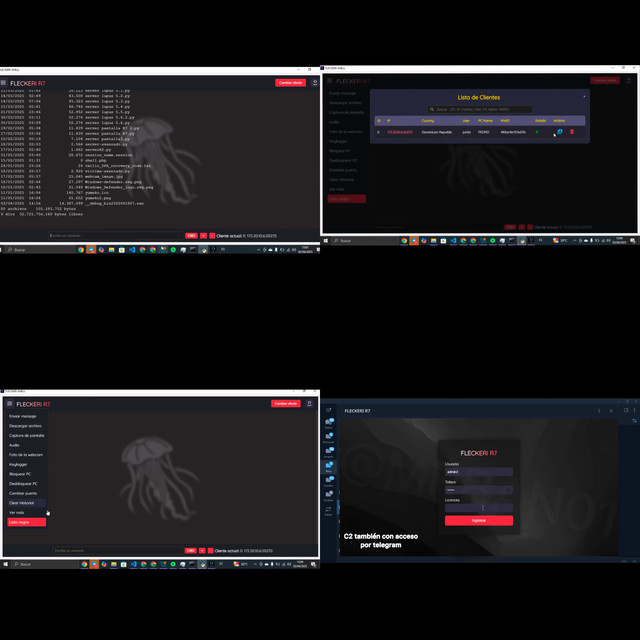
Task: Click Cambiar cliente in the file listing window
Action: [290, 83]
